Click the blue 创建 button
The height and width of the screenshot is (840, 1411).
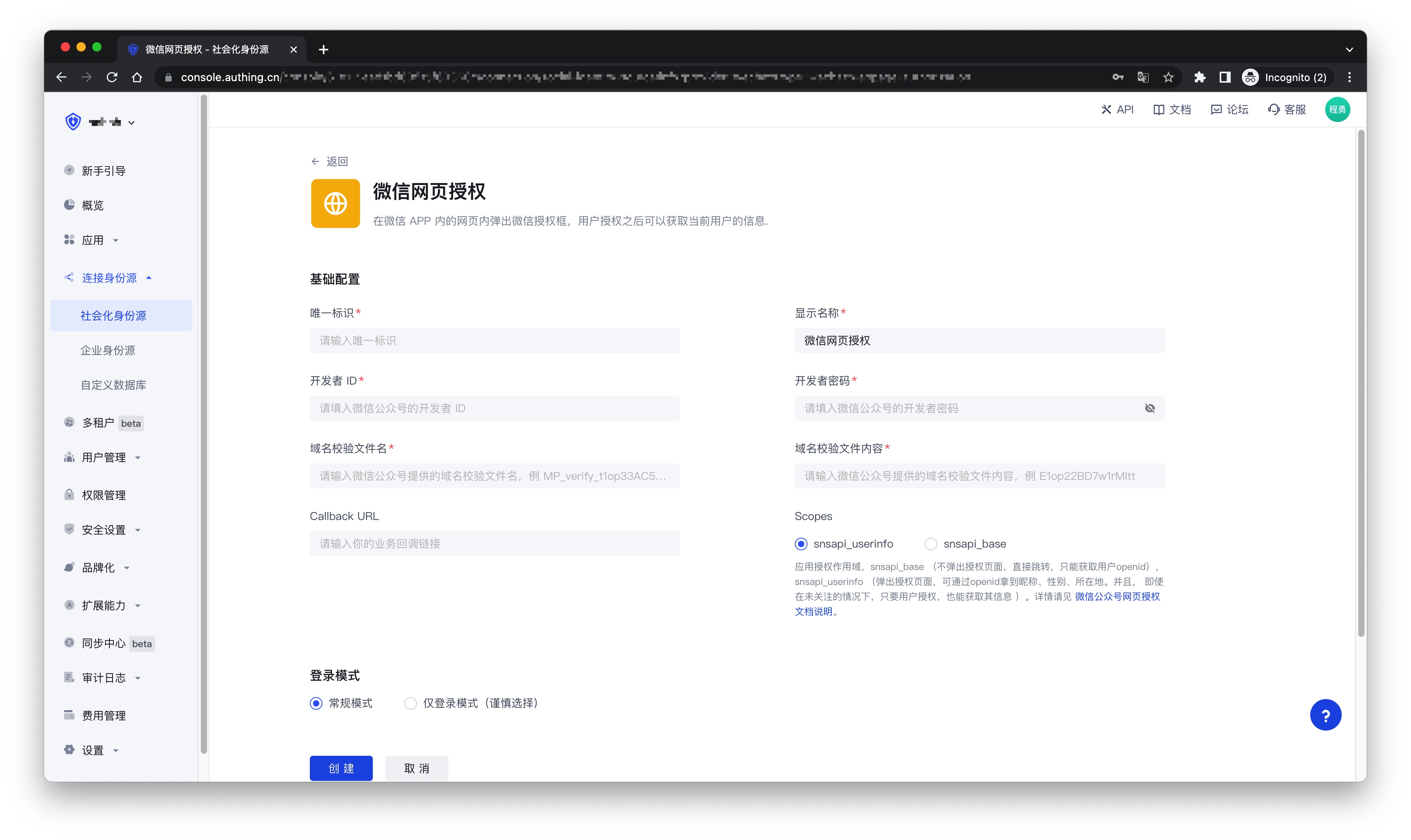tap(341, 768)
